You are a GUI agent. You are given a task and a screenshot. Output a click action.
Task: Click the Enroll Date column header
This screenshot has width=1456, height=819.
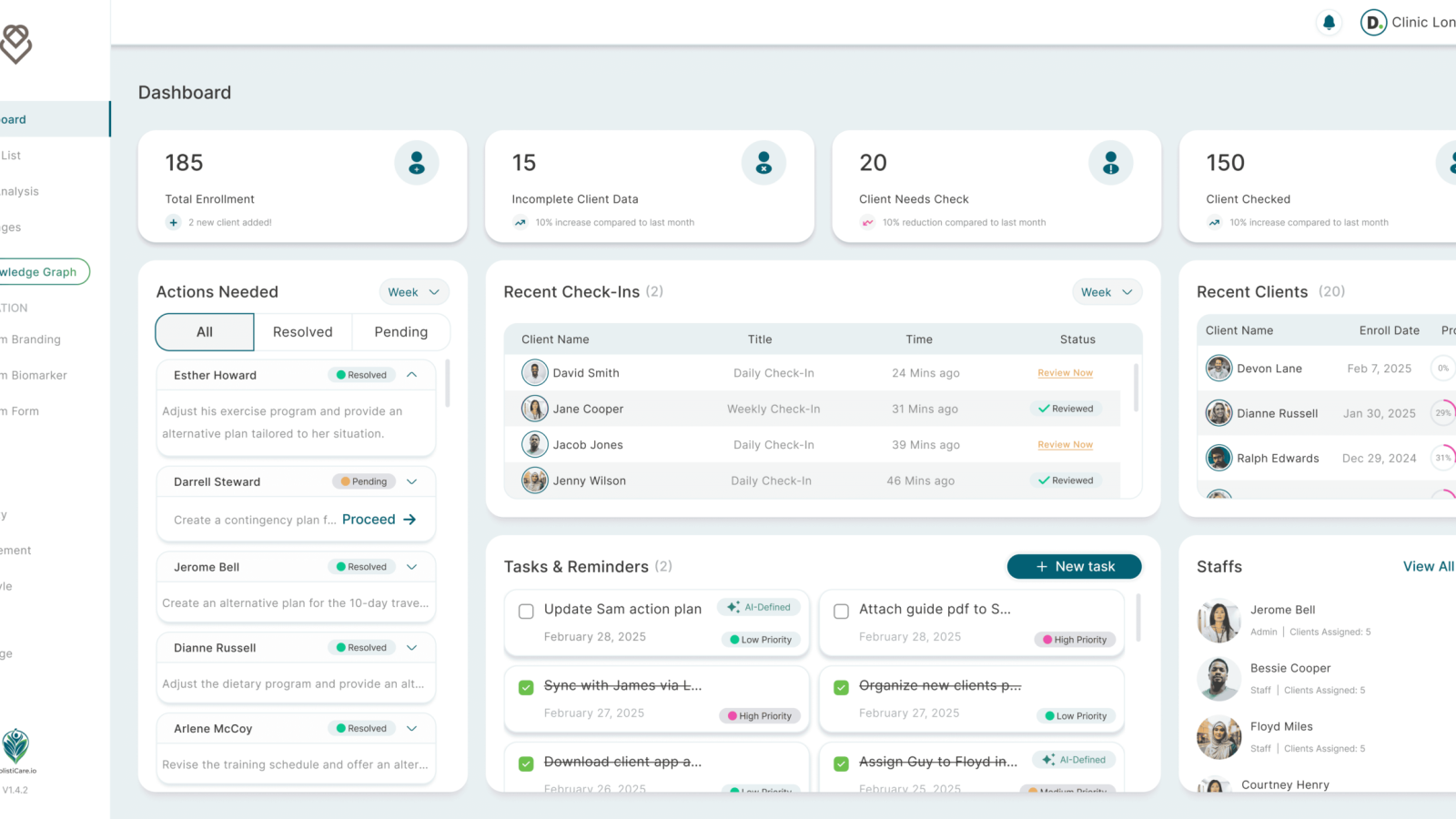1389,330
